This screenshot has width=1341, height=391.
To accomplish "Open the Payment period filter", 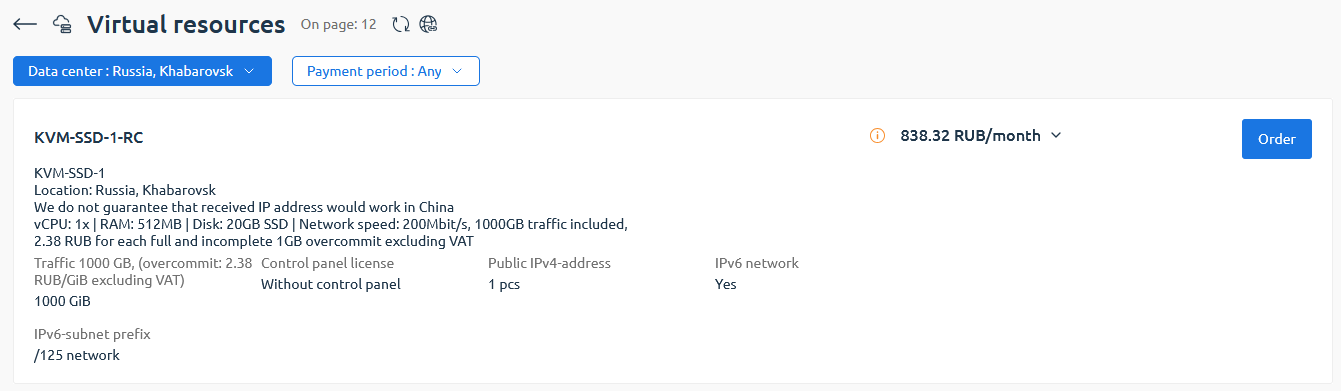I will (x=385, y=71).
